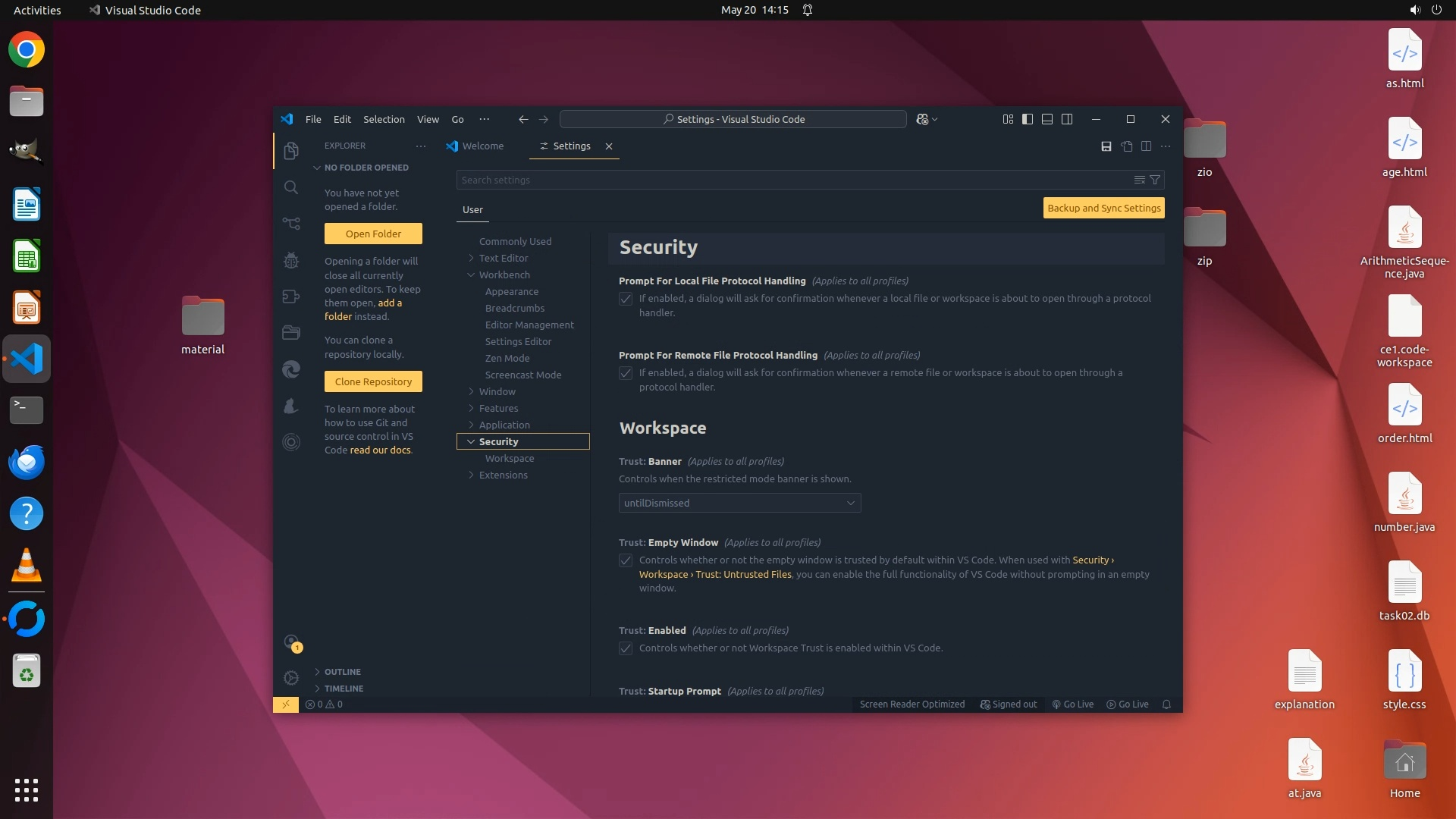This screenshot has height=819, width=1456.
Task: Open the Manage gear icon
Action: coord(291,678)
